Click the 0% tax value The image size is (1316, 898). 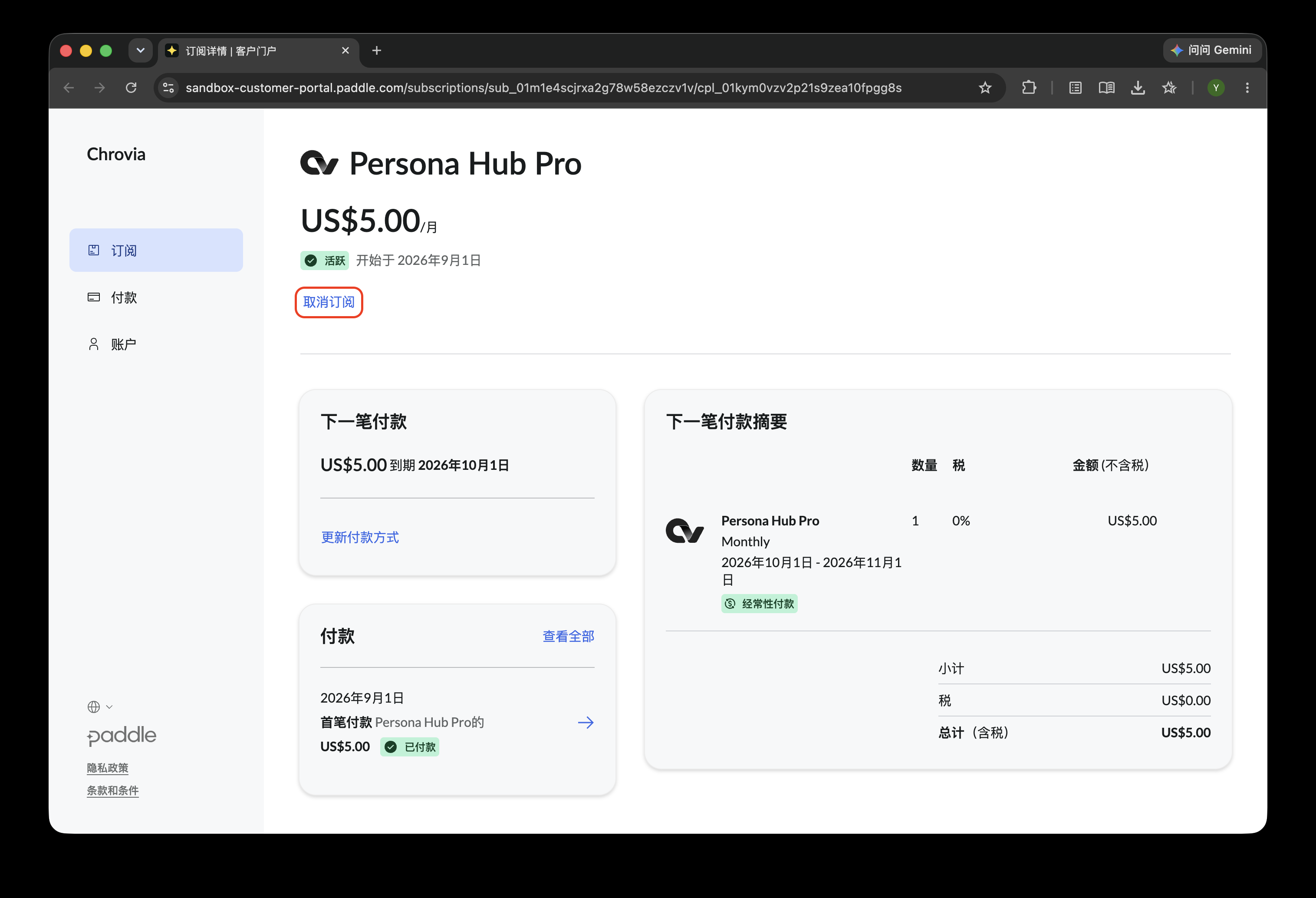tap(961, 521)
